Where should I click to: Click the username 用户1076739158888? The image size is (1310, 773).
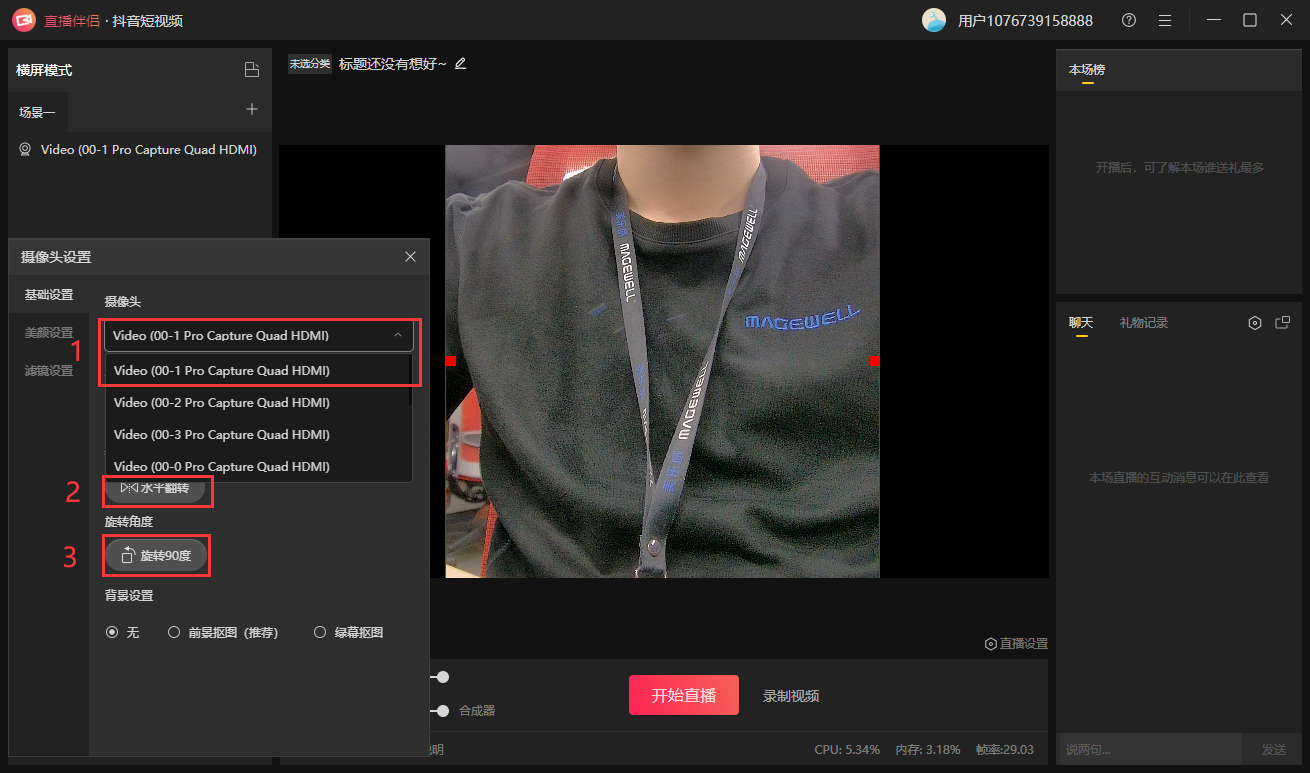pos(1025,21)
